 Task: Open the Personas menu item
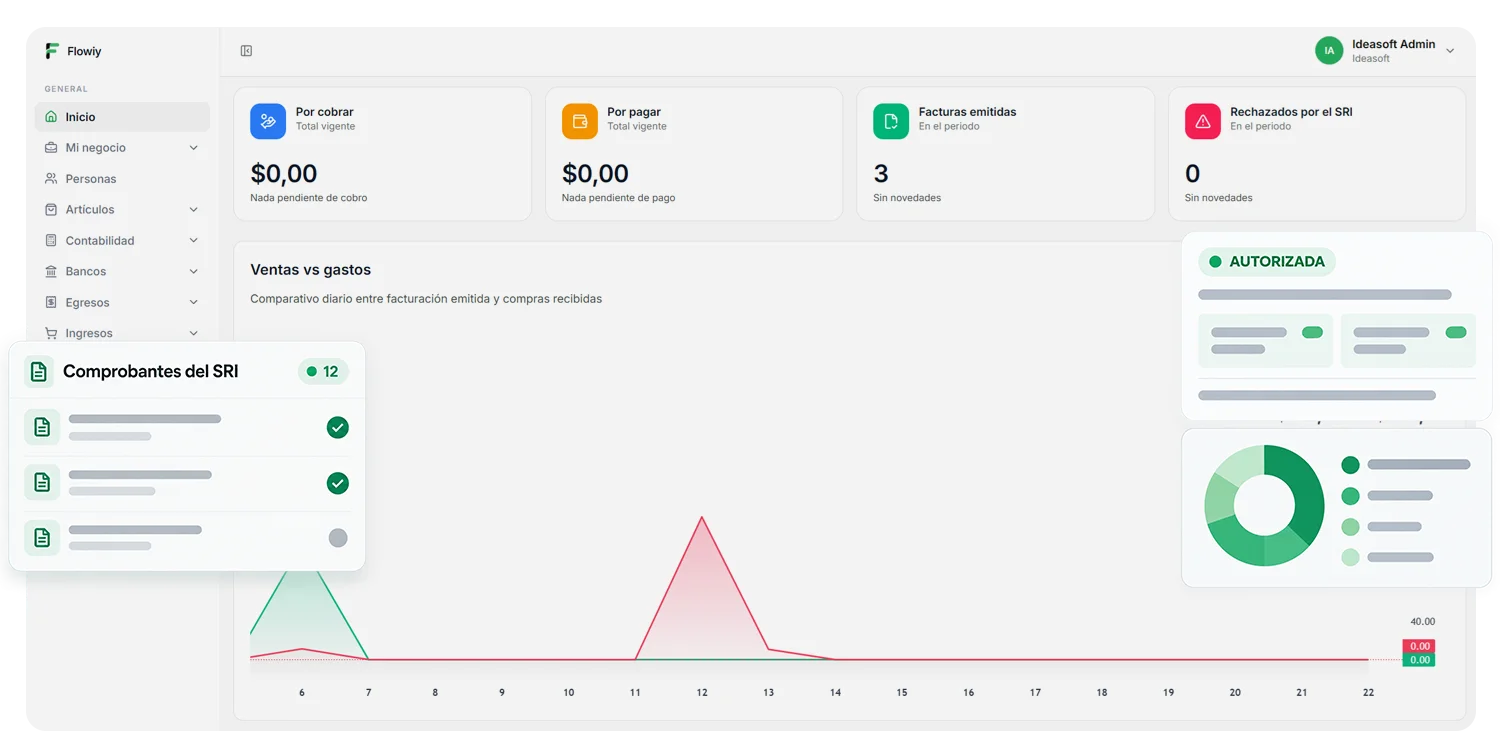(x=122, y=179)
